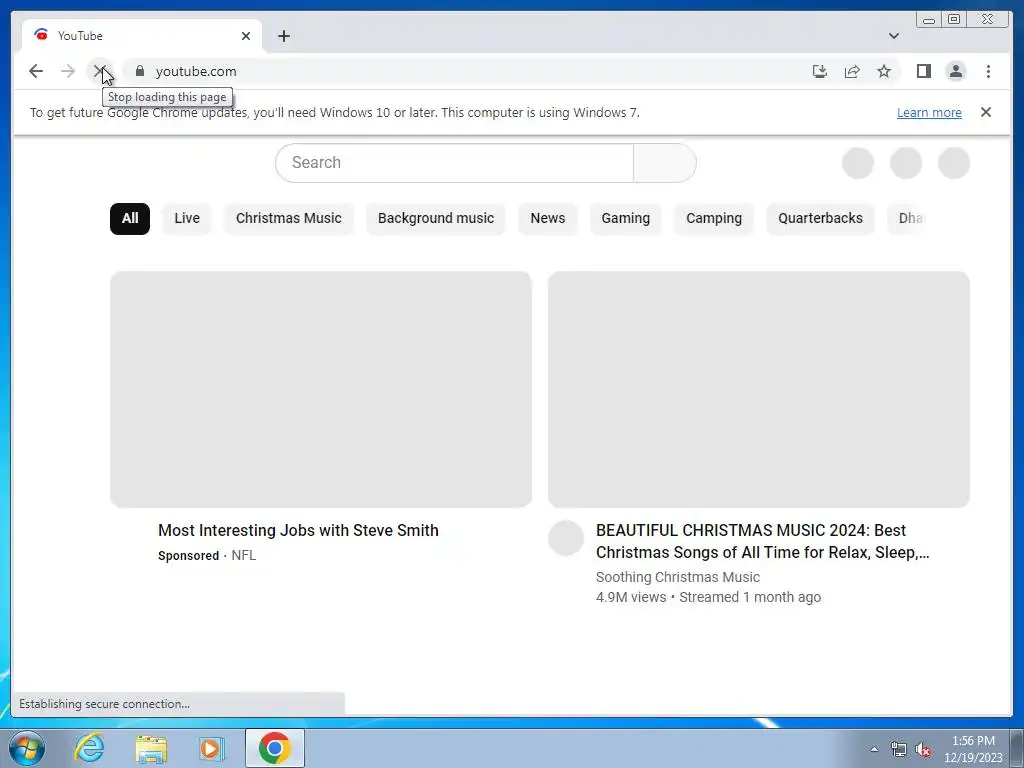Open the Steve Smith sponsored video thumbnail
The image size is (1024, 768).
(x=321, y=389)
